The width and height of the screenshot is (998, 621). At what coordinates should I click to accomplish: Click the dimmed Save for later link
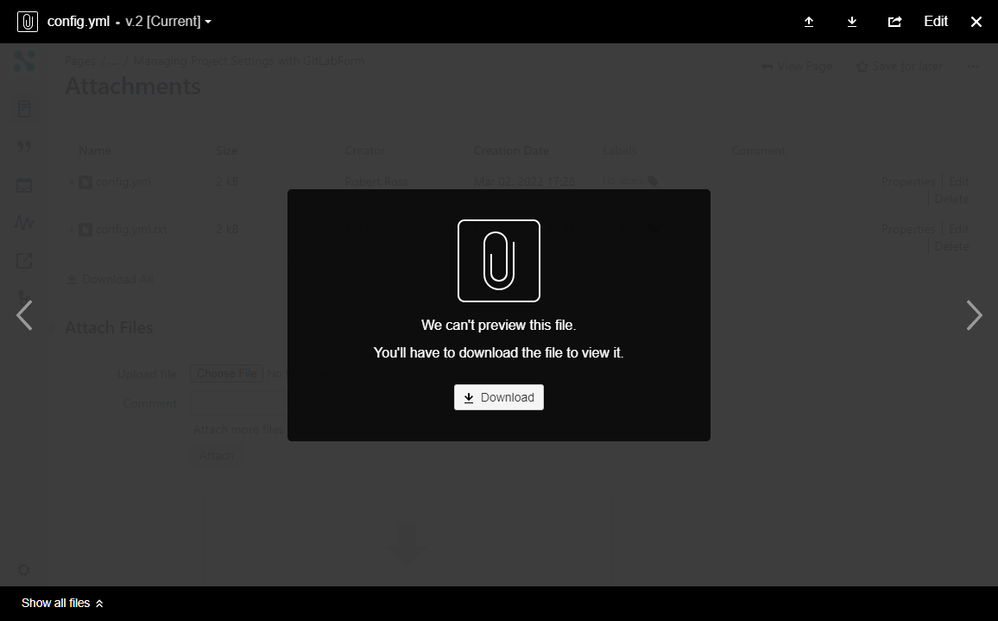coord(899,66)
